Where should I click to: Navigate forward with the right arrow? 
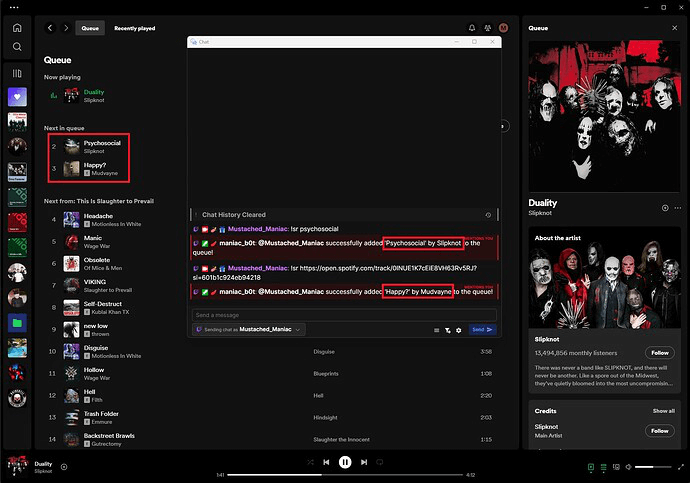point(66,28)
